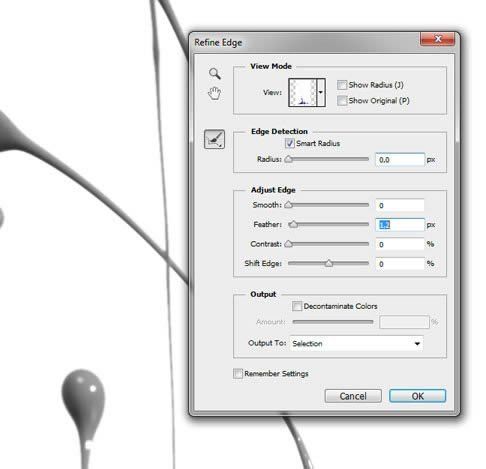
Task: Click the Radius slider handle
Action: tap(289, 159)
